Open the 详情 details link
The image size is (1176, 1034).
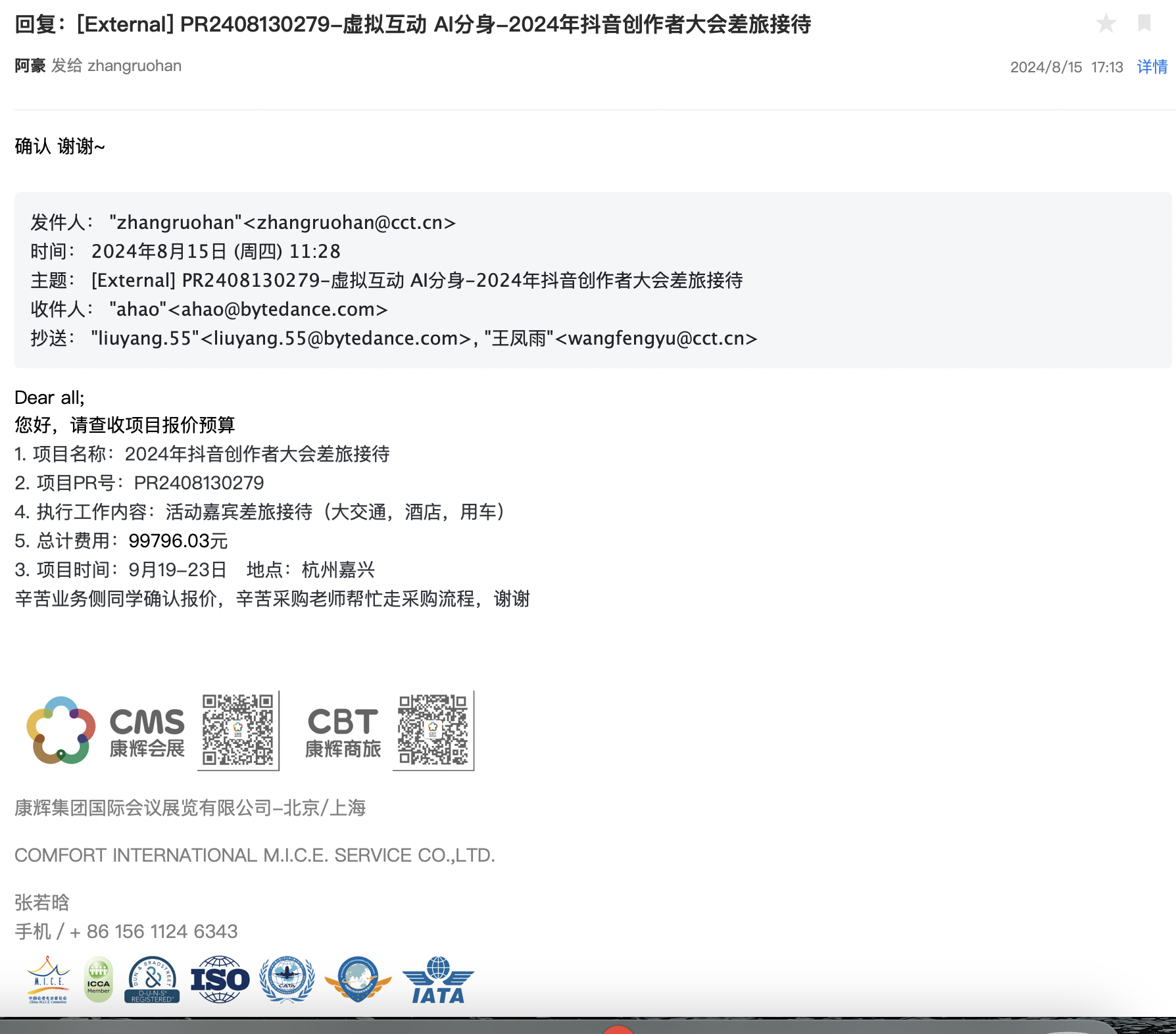click(x=1152, y=67)
